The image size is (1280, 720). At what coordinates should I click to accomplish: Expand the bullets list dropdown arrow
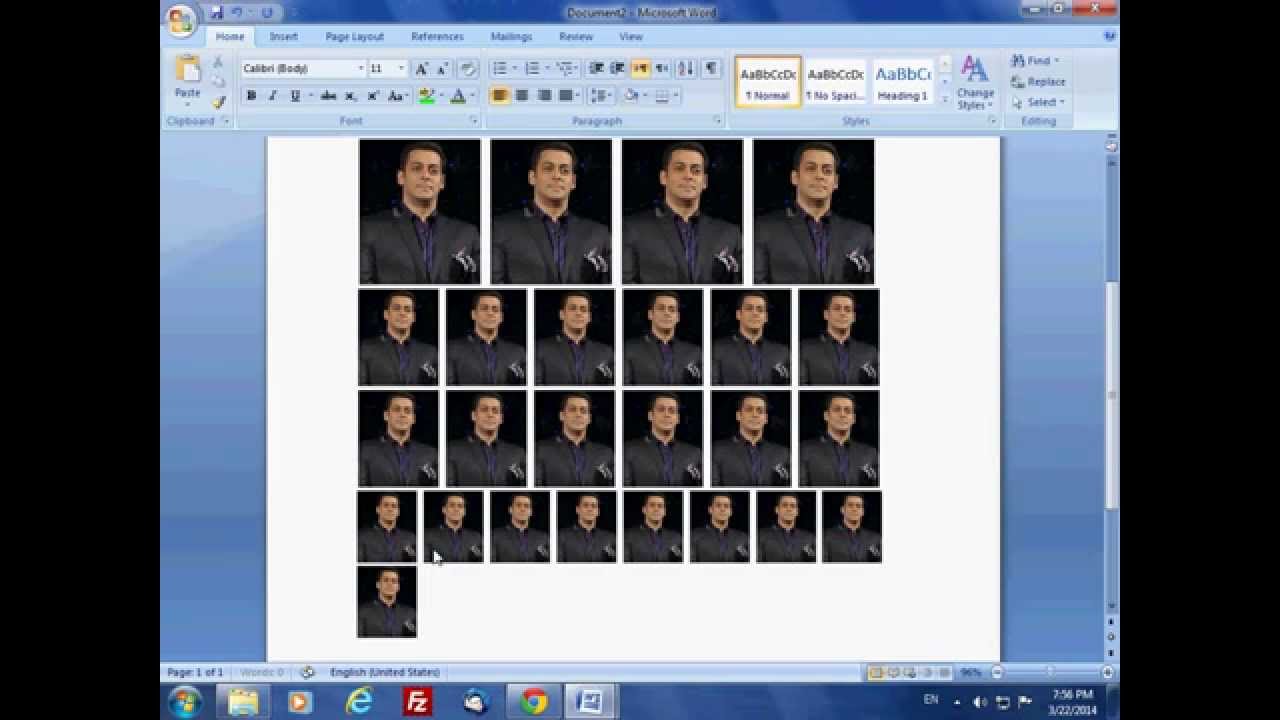514,68
